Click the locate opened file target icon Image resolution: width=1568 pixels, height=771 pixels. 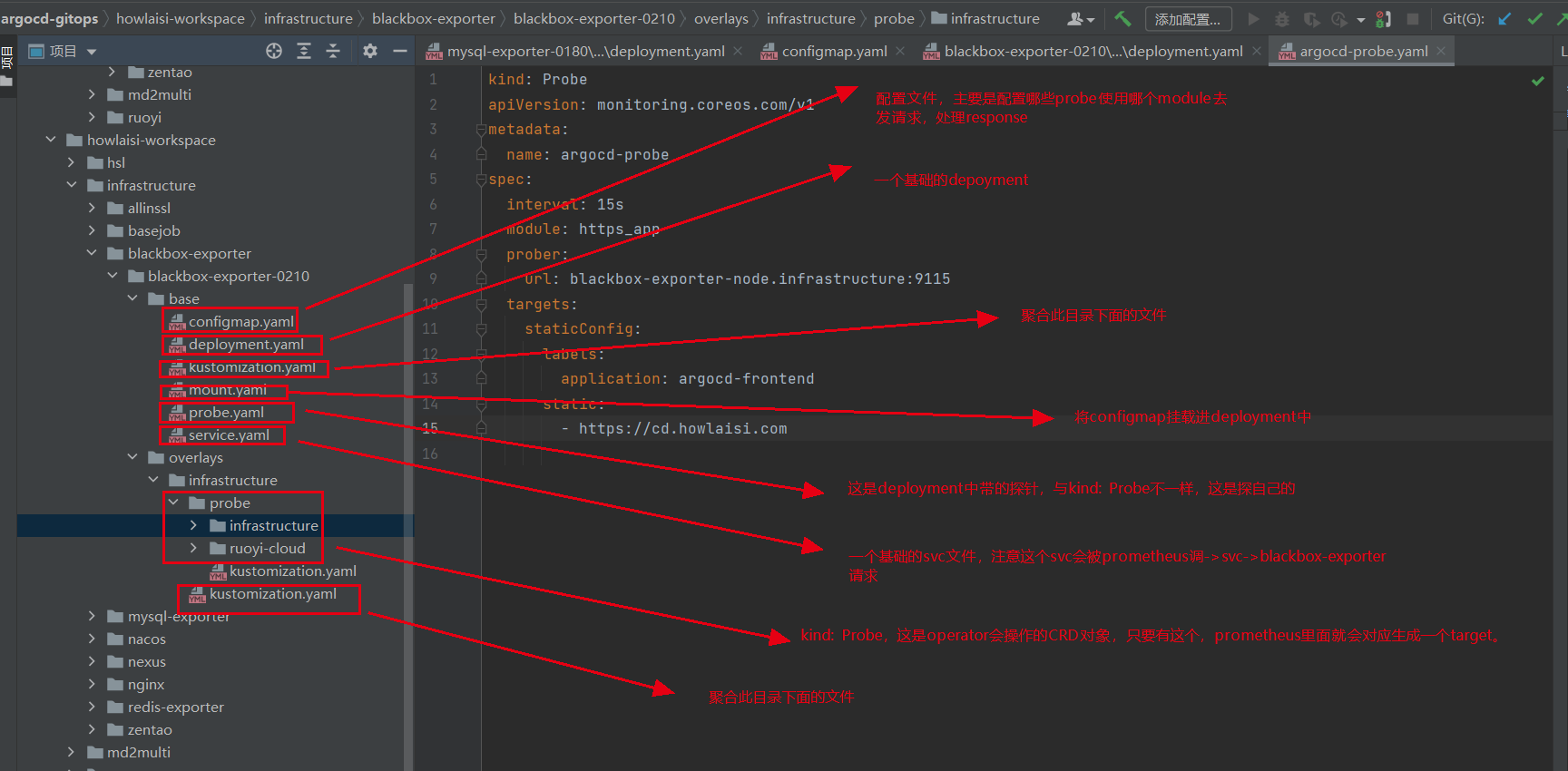click(x=273, y=52)
